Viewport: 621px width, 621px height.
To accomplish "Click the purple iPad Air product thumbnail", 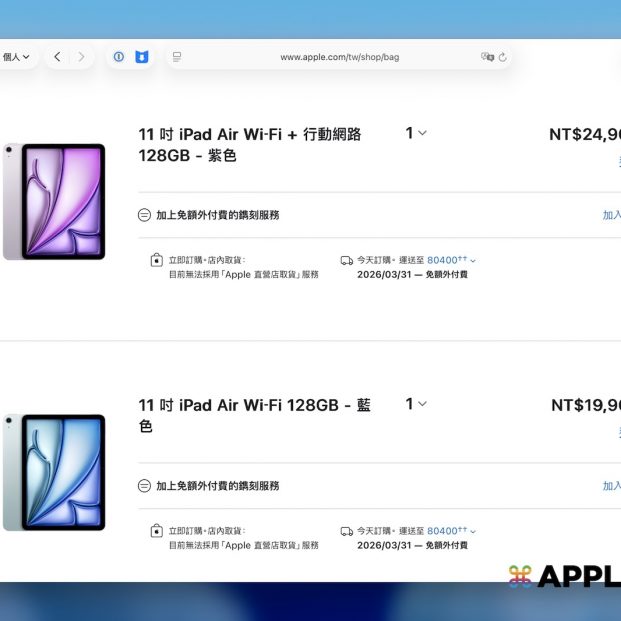I will click(x=54, y=201).
